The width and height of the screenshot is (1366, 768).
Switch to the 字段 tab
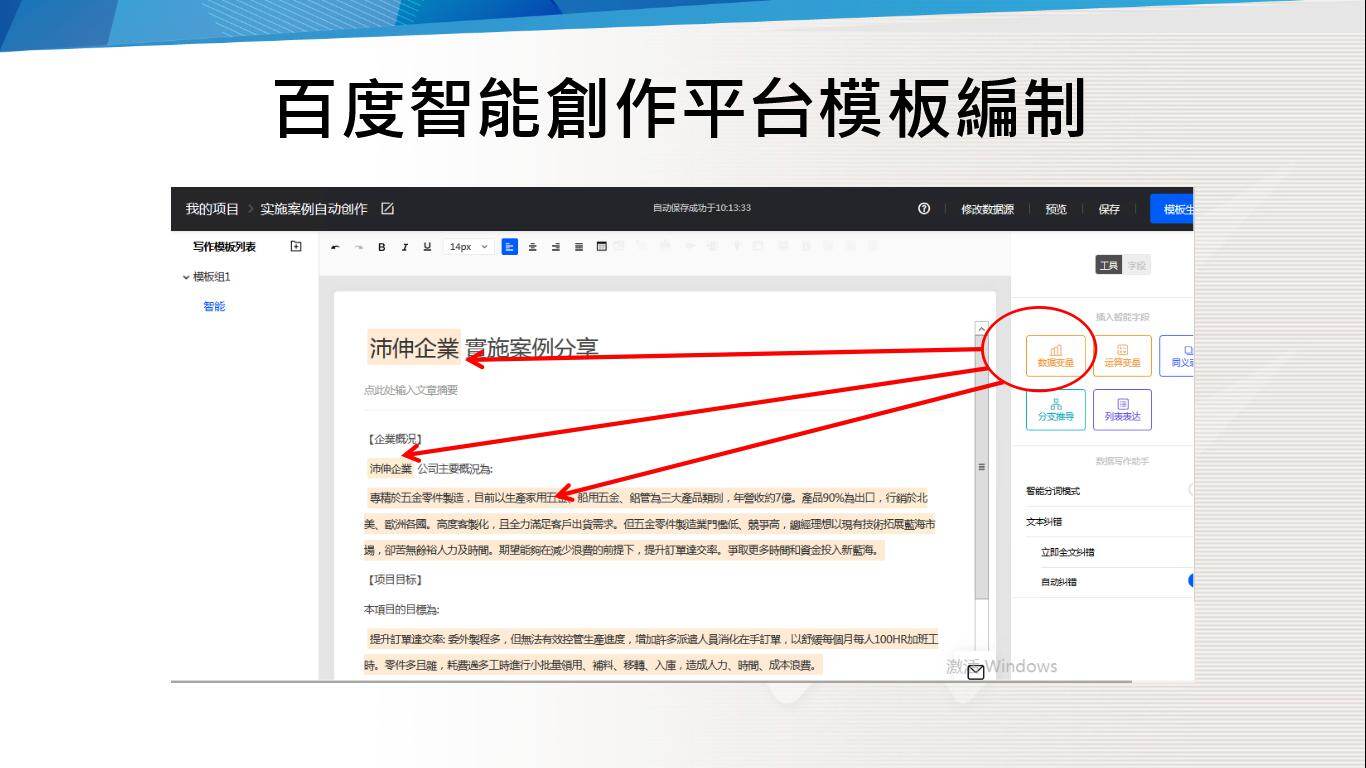tap(1137, 265)
